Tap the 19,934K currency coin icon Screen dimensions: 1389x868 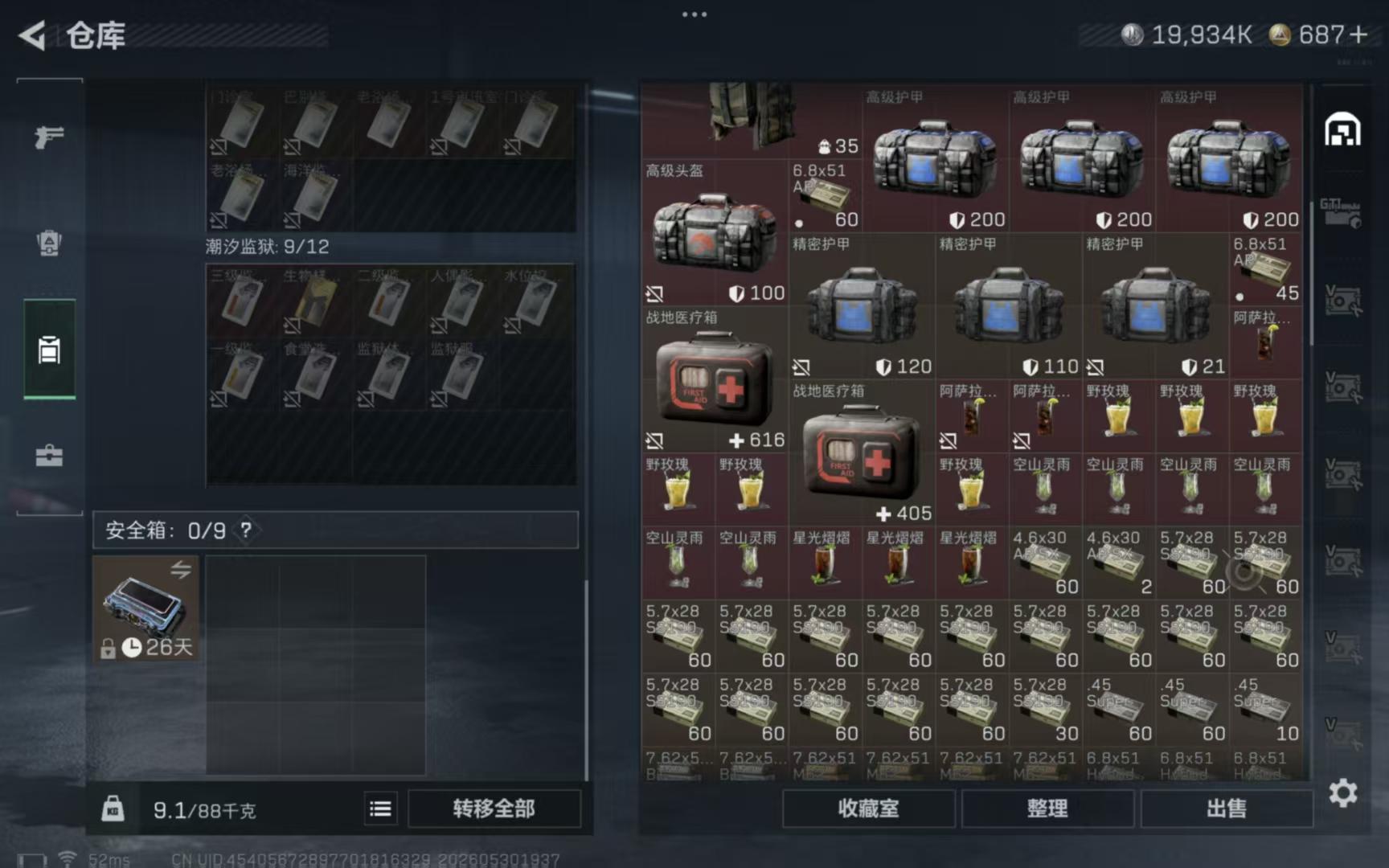1132,35
